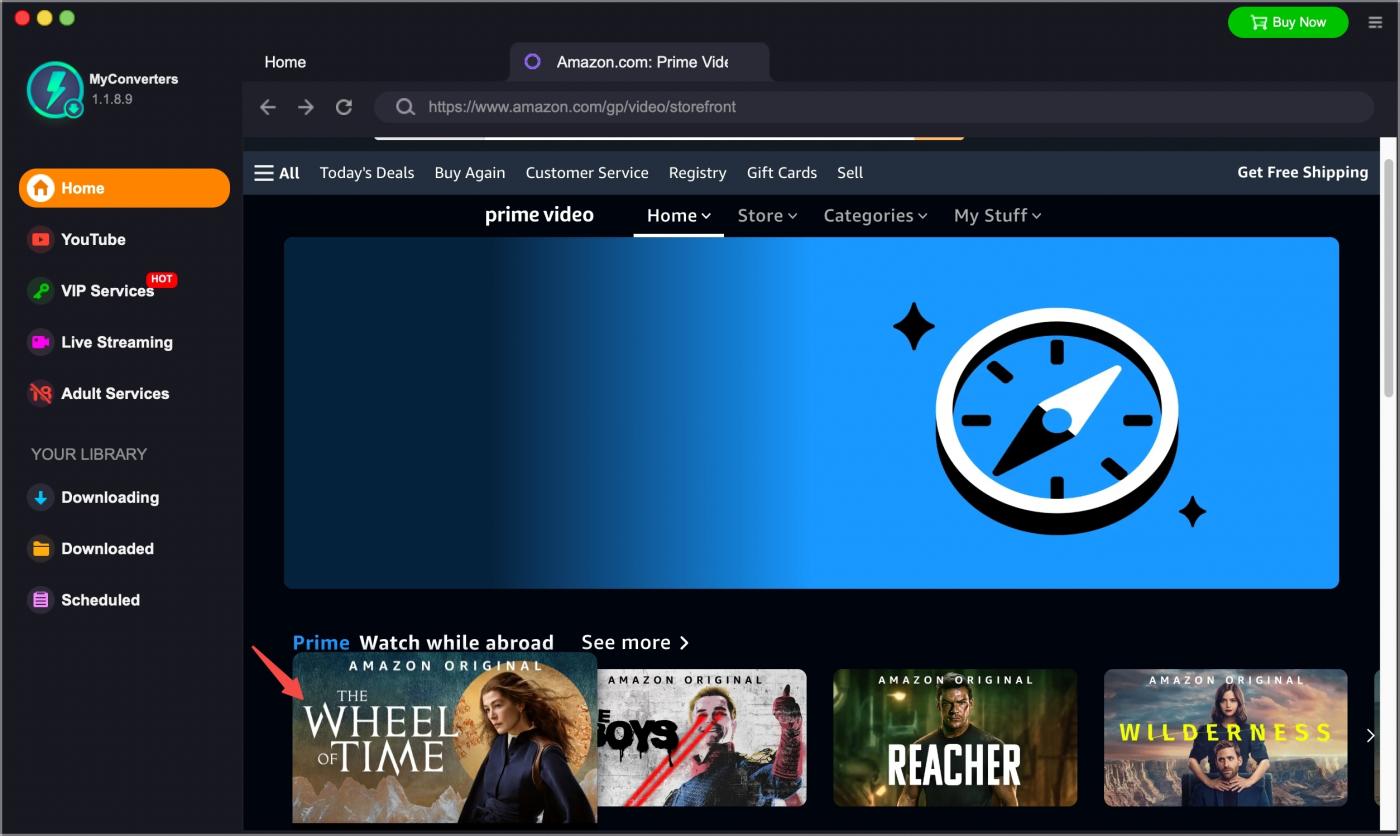Open The Wheel of Time thumbnail
The width and height of the screenshot is (1400, 836).
[445, 738]
